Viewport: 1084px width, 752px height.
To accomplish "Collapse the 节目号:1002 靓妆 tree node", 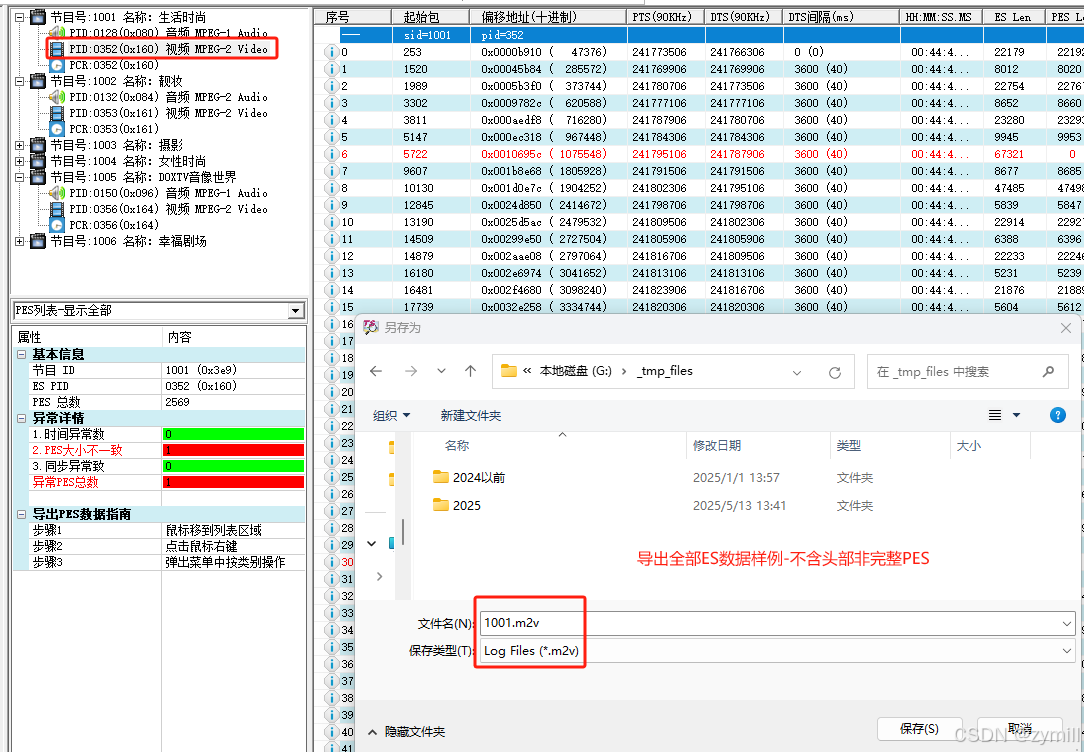I will tap(20, 81).
